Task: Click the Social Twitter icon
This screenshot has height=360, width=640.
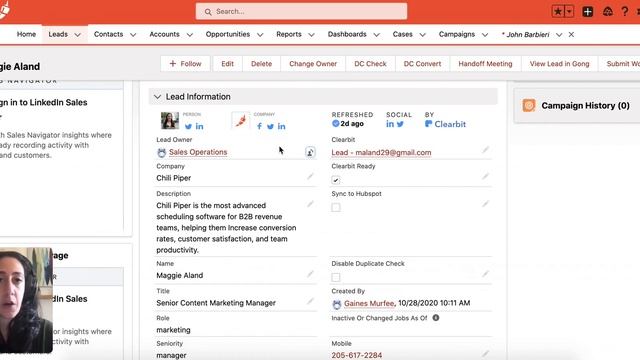Action: pos(400,124)
